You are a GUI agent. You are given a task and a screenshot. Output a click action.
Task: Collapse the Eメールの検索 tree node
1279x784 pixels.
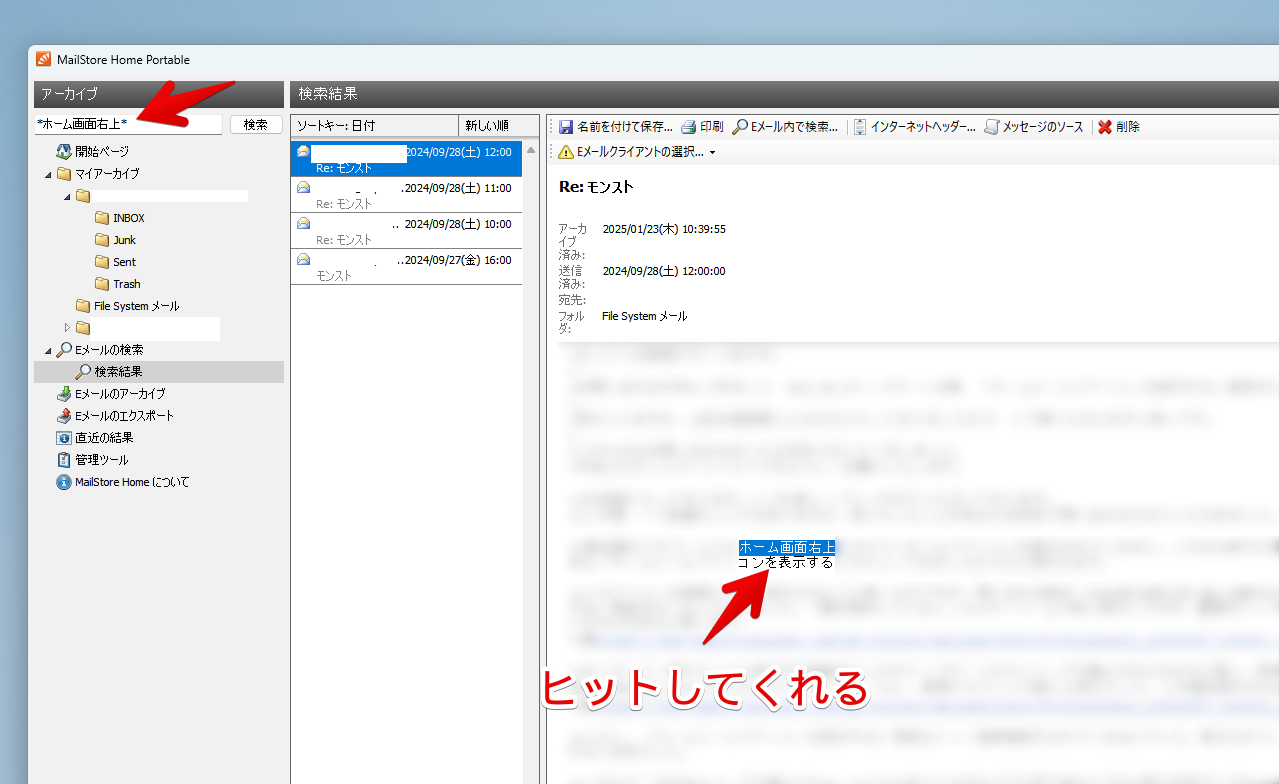tap(48, 350)
